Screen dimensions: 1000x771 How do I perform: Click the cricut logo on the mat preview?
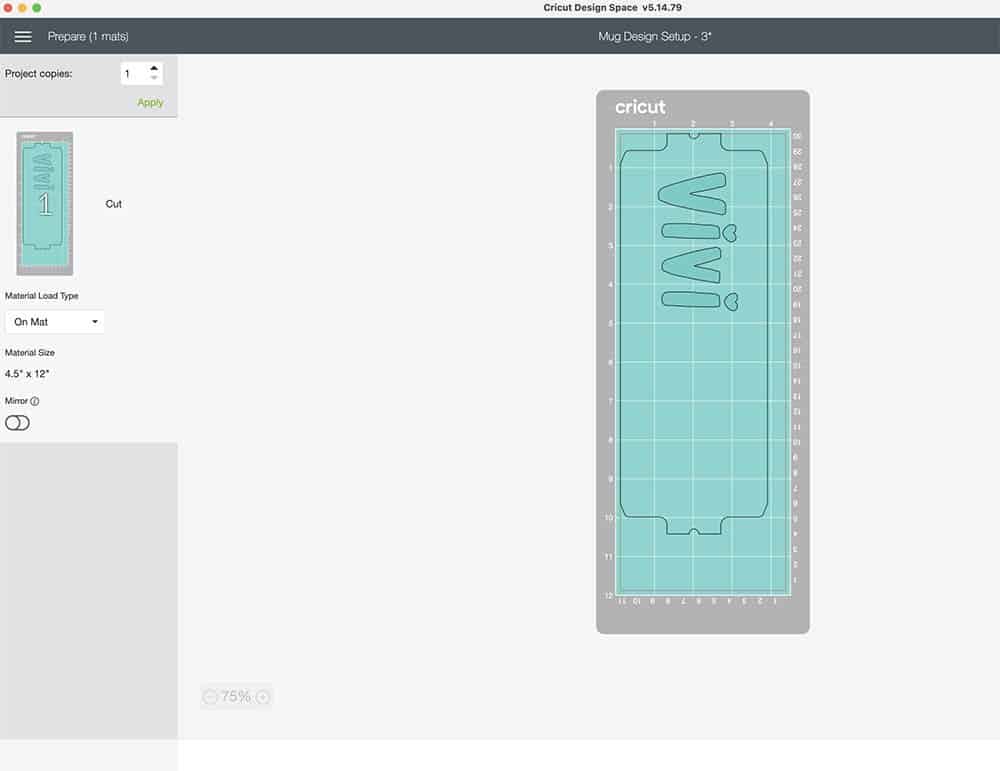pos(640,107)
